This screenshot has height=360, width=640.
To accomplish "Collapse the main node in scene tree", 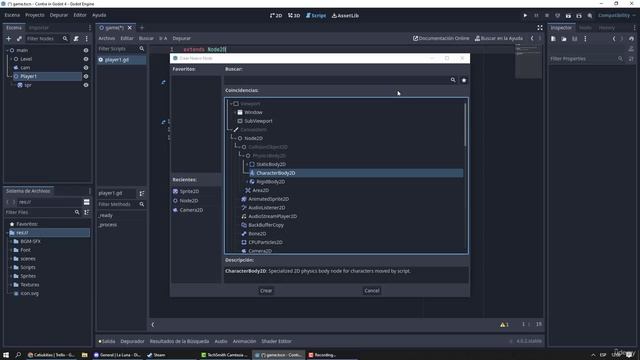I will [7, 51].
